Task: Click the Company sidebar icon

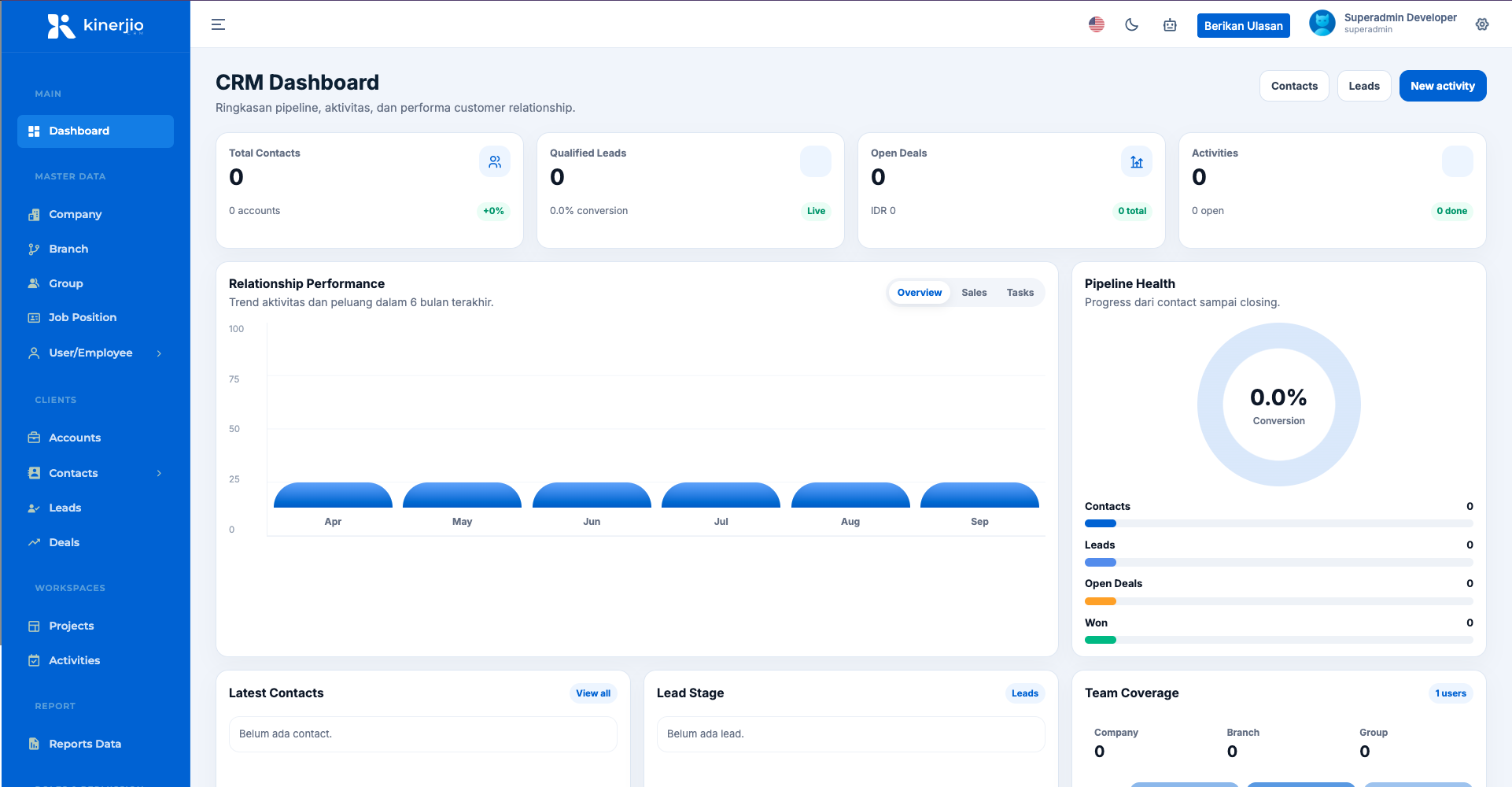Action: 34,214
